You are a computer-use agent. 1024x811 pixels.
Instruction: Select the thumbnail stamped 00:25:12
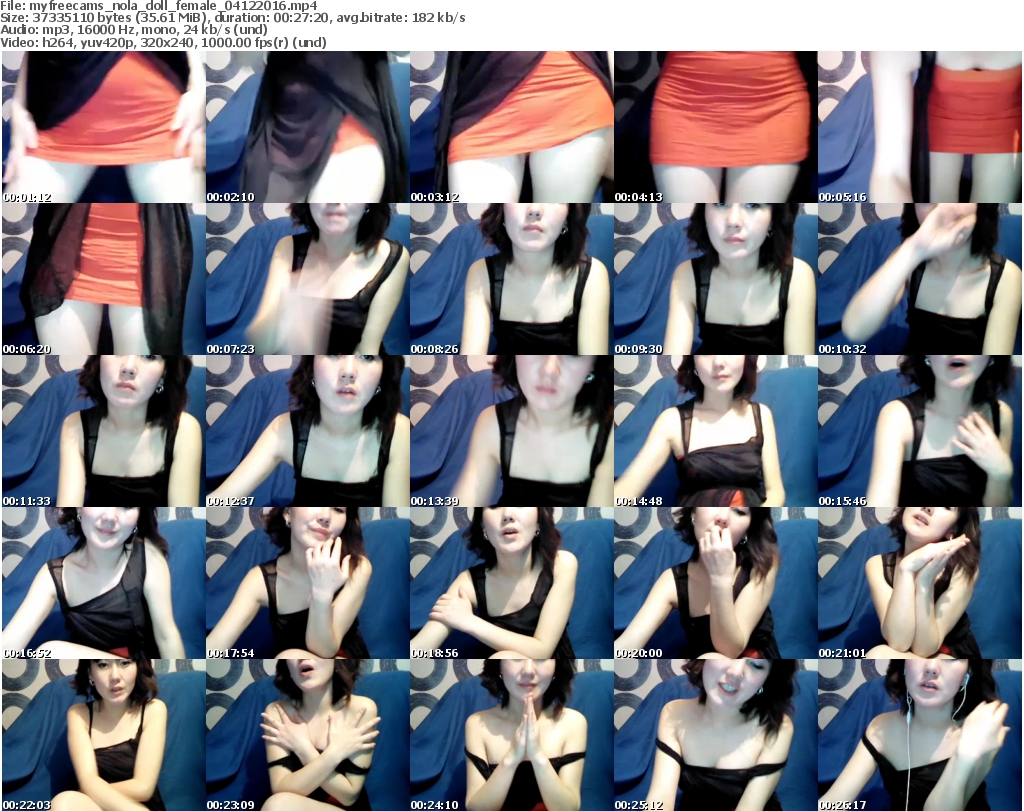(715, 735)
